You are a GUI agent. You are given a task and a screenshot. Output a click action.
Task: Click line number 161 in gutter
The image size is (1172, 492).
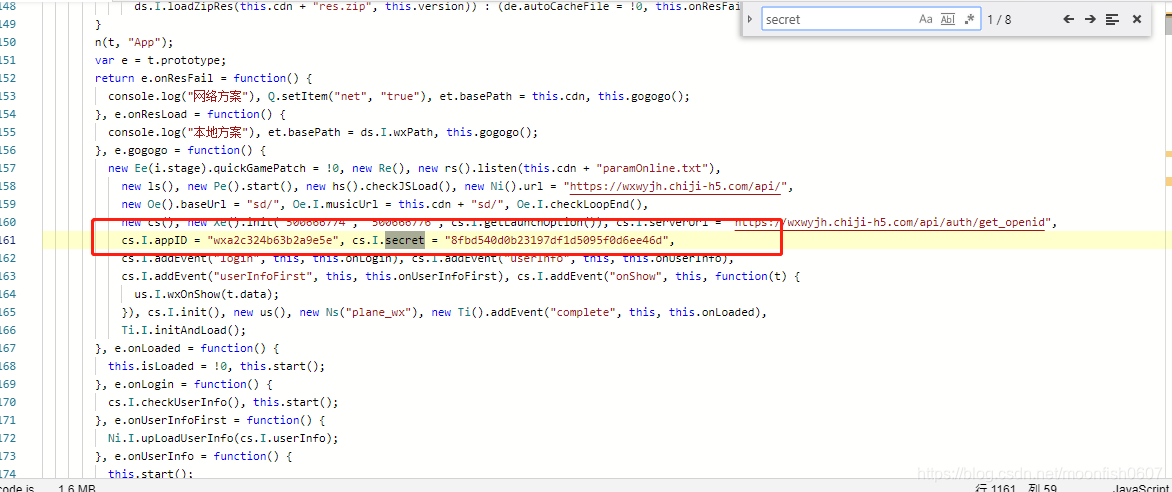coord(7,240)
